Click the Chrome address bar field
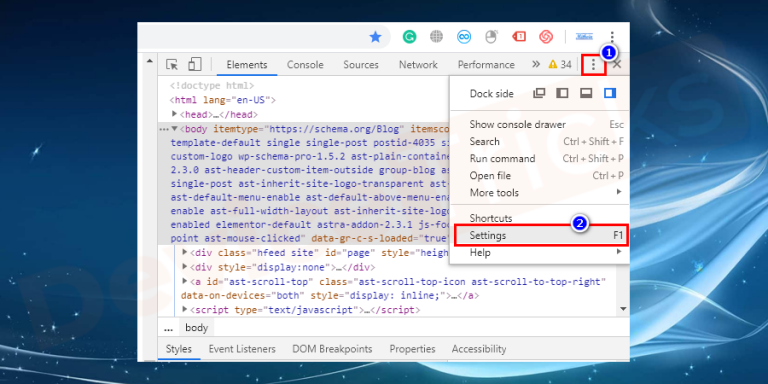Viewport: 768px width, 384px height. click(x=264, y=37)
